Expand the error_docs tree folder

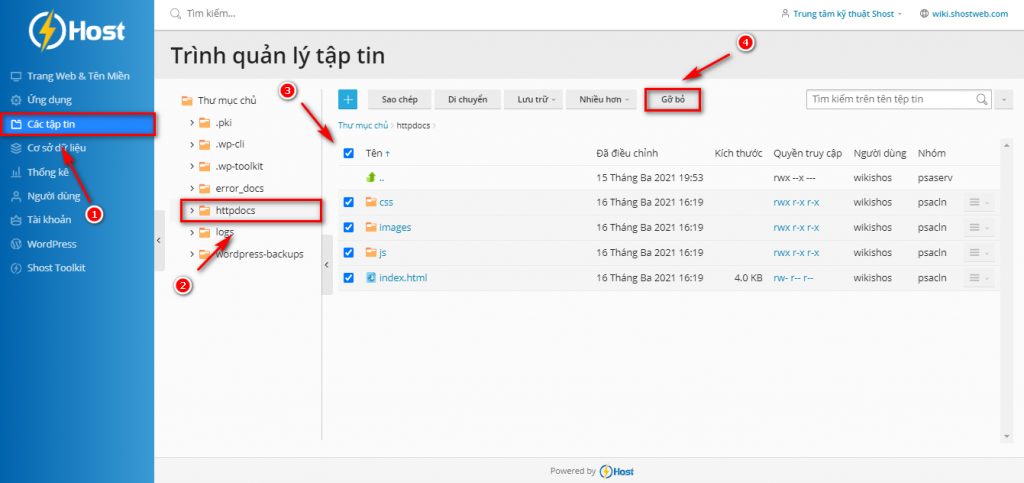pyautogui.click(x=192, y=188)
